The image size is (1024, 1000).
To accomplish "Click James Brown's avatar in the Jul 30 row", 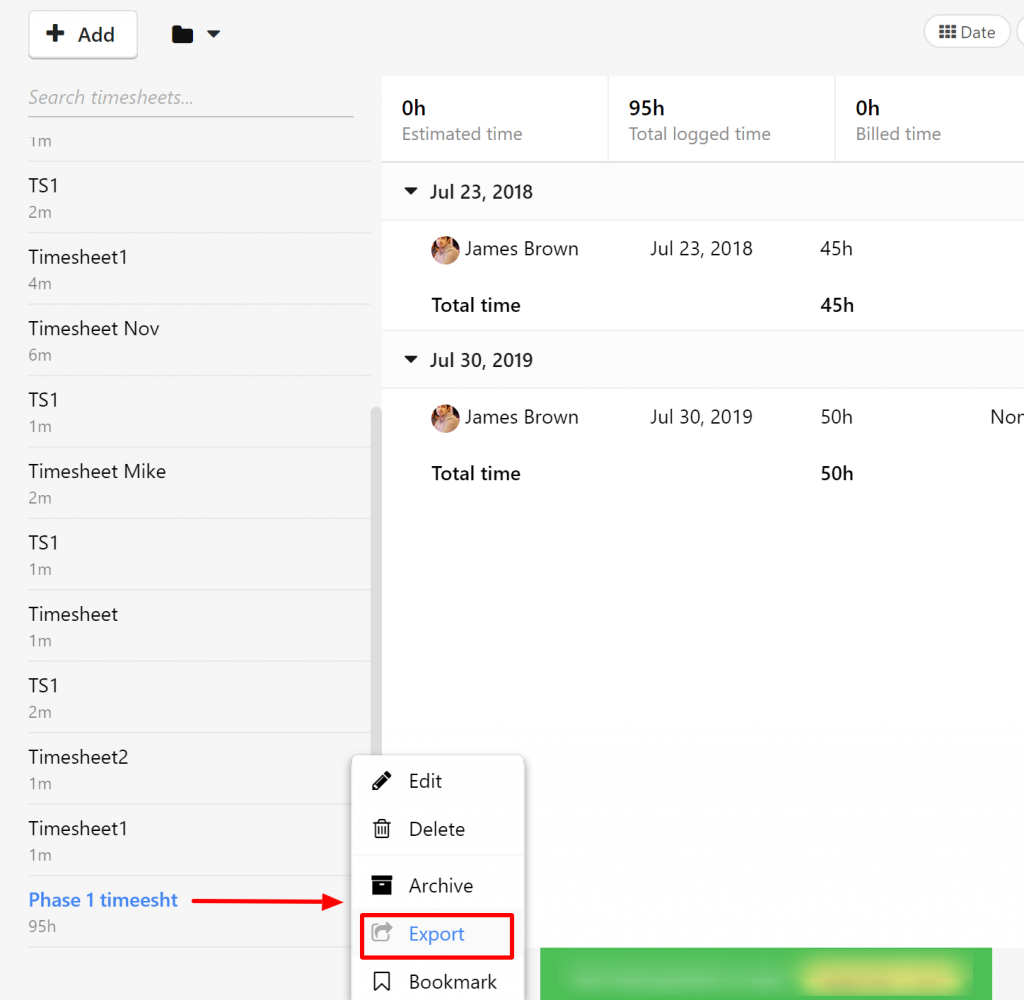I will click(445, 418).
